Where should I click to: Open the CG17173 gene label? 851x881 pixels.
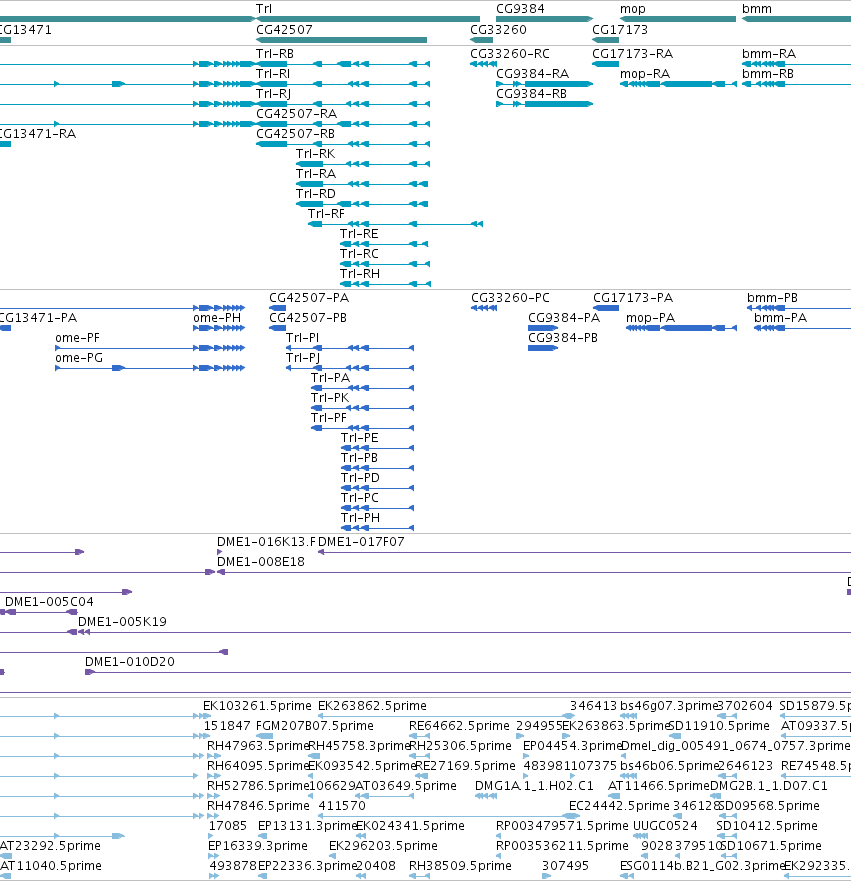(620, 30)
